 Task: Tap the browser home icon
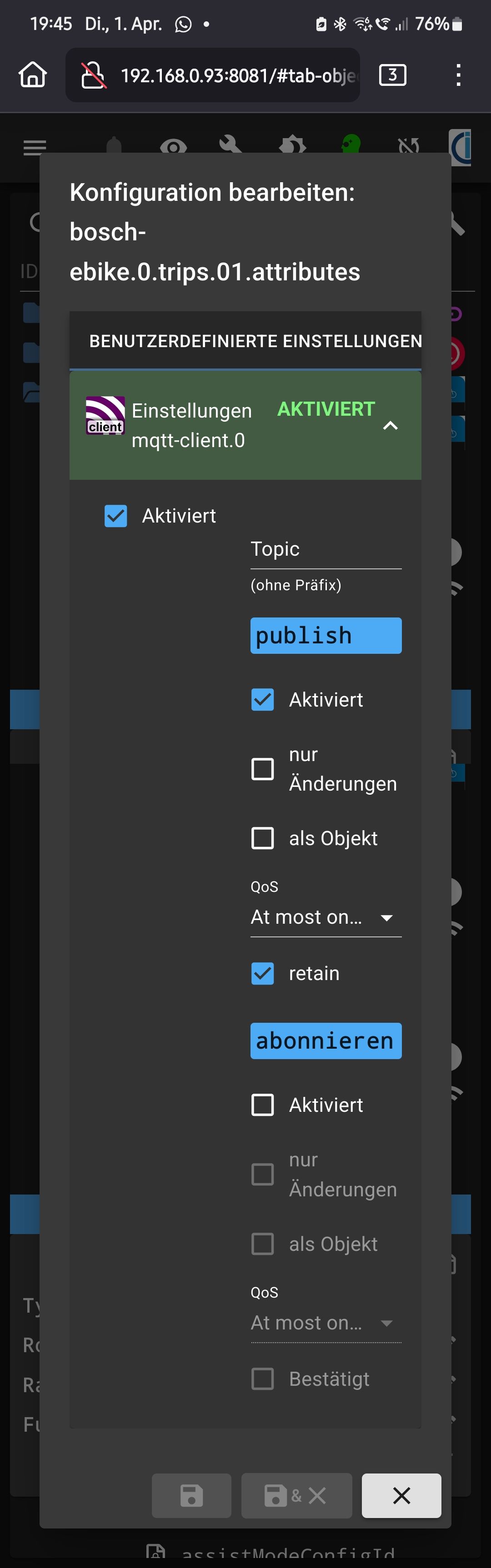pyautogui.click(x=33, y=75)
